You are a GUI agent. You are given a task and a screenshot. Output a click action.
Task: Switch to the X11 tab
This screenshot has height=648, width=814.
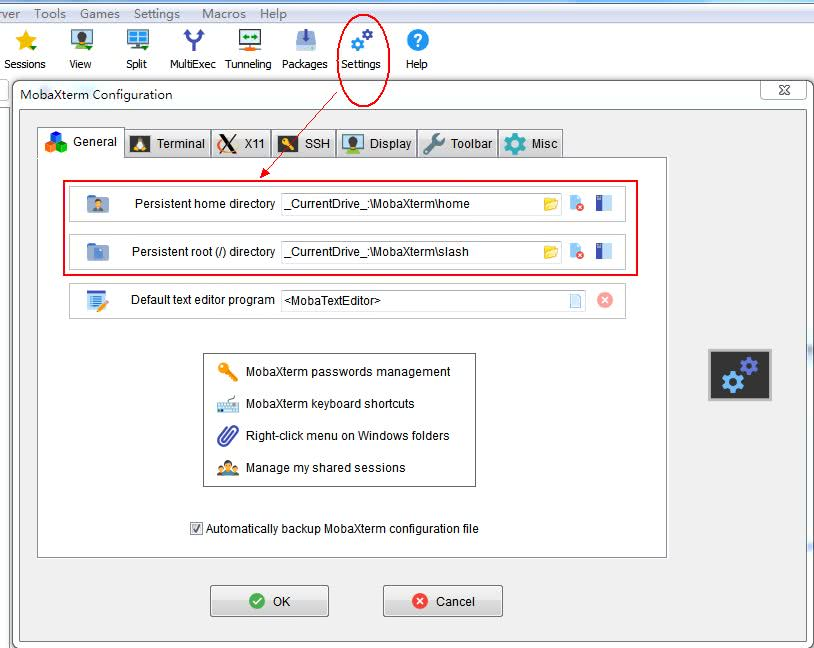241,143
